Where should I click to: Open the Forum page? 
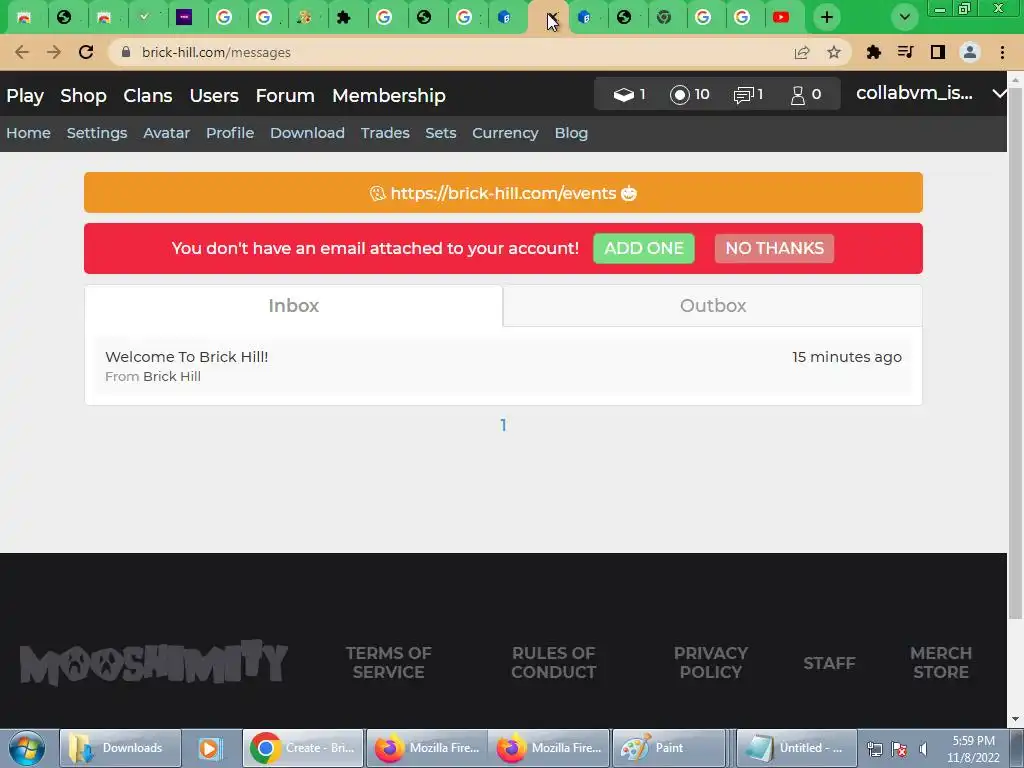tap(285, 96)
